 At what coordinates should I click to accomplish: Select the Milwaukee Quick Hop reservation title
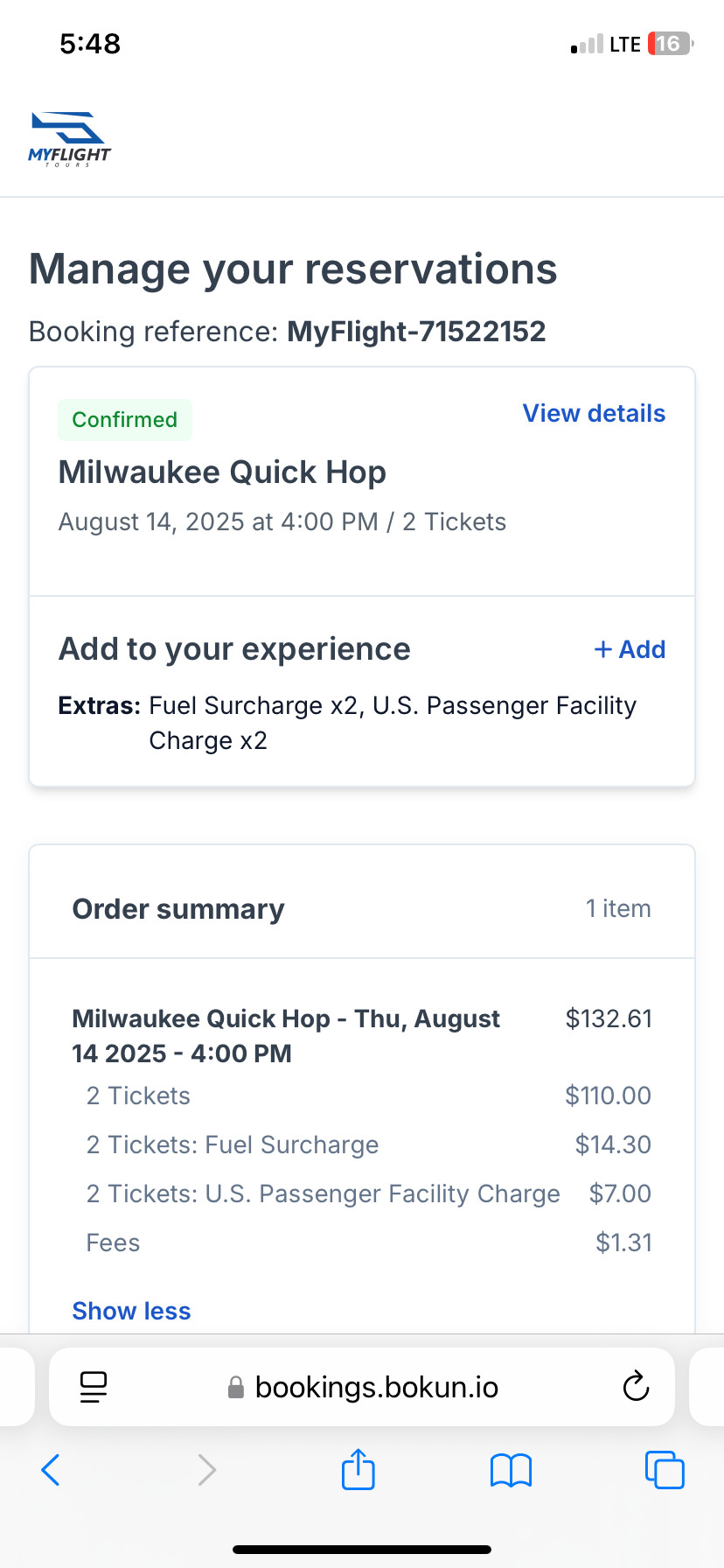point(222,472)
